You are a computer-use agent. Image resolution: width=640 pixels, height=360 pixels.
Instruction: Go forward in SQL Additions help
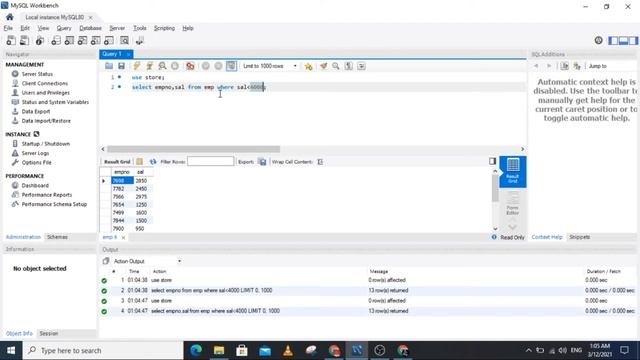(549, 66)
